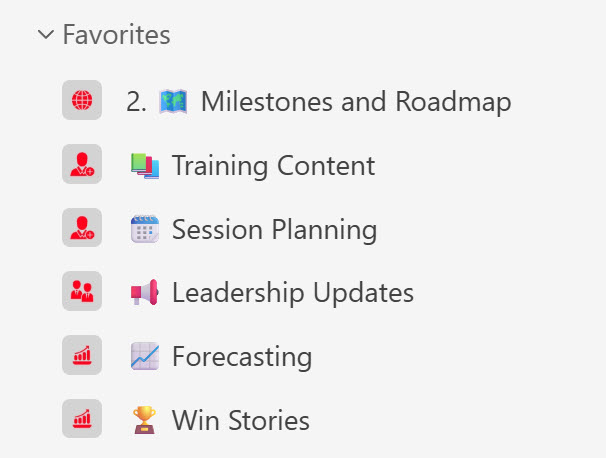This screenshot has width=606, height=458.
Task: Collapse the Favorites section chevron
Action: click(45, 35)
